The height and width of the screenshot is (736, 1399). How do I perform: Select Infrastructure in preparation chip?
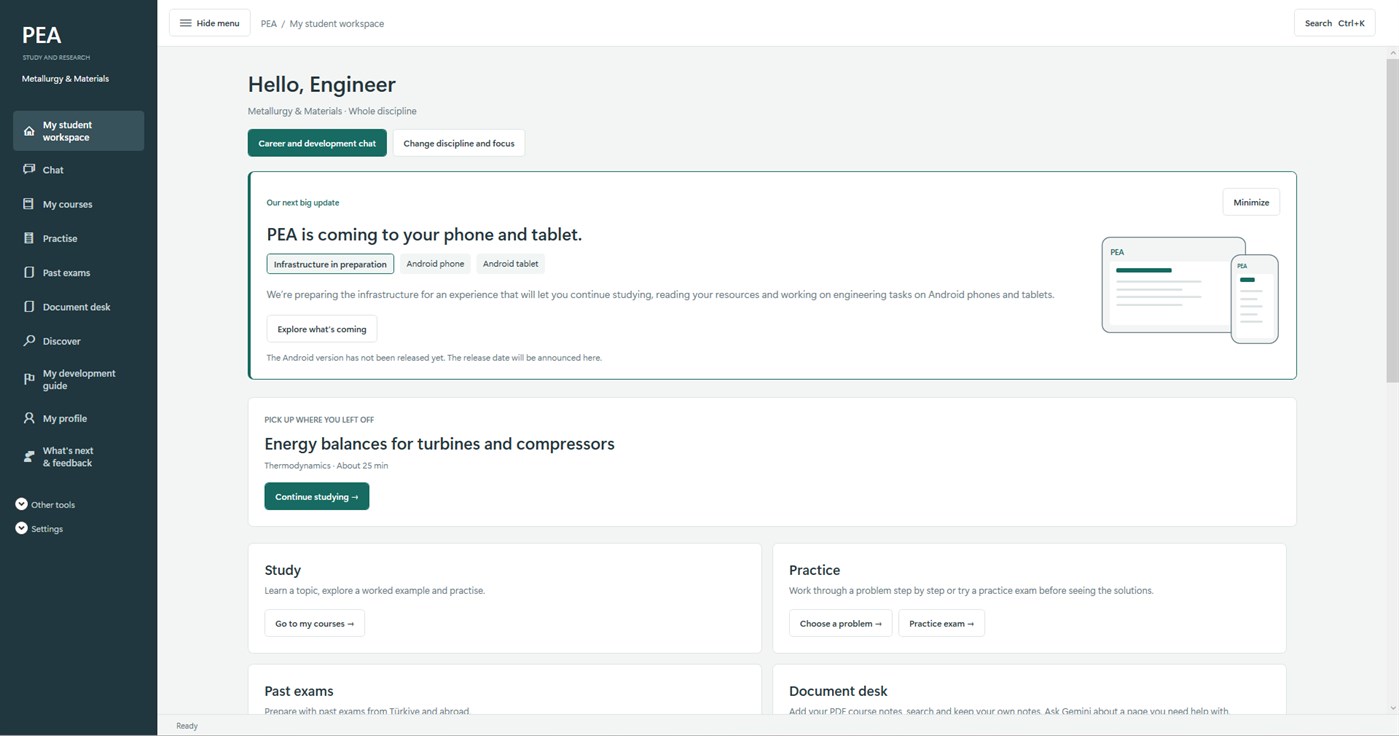tap(330, 264)
